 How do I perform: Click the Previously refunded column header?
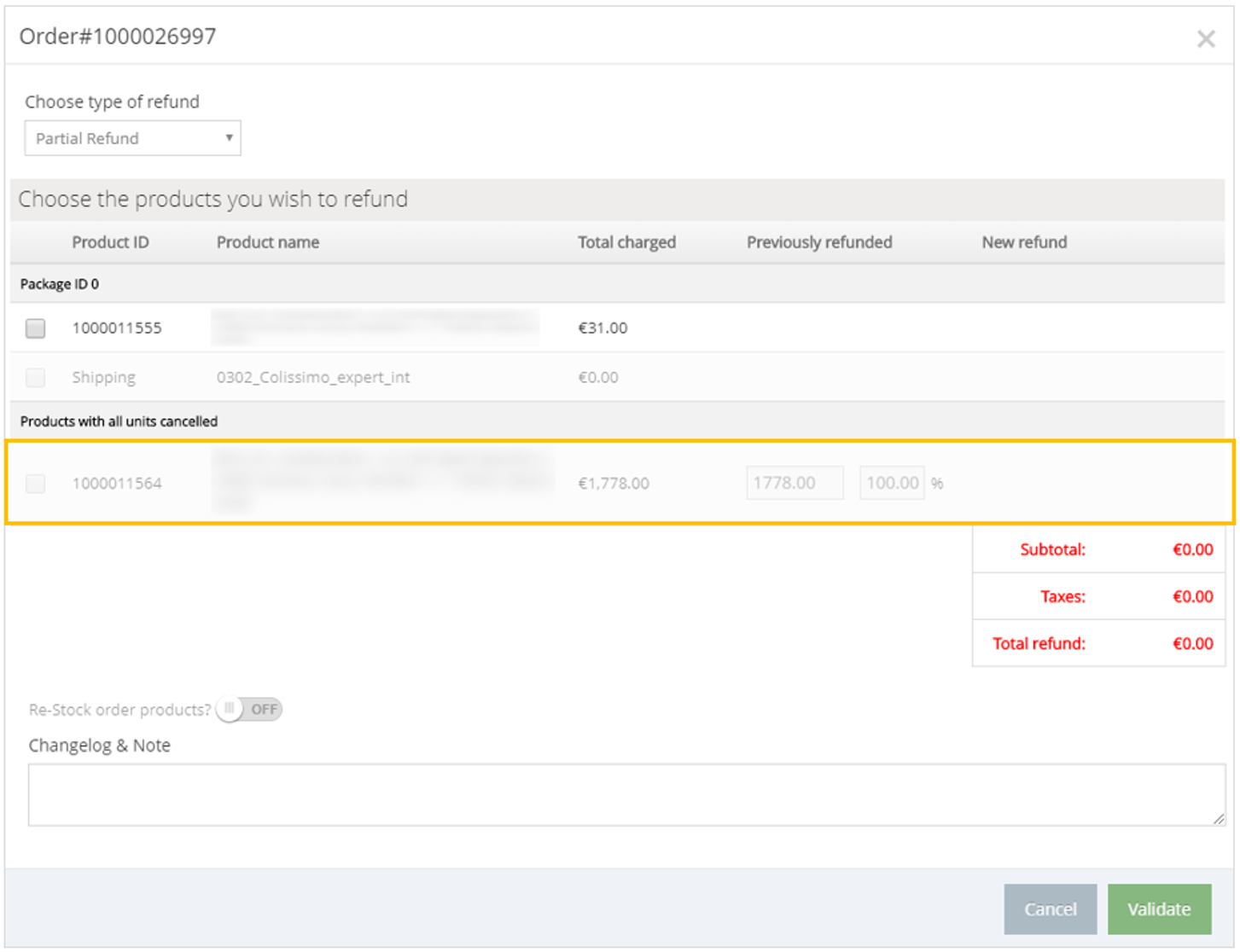tap(818, 242)
